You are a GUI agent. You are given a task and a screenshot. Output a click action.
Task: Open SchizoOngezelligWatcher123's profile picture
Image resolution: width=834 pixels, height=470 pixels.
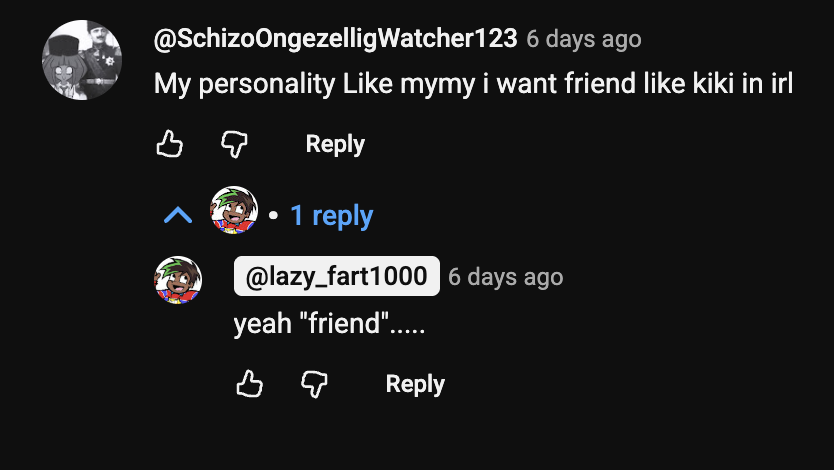coord(81,60)
